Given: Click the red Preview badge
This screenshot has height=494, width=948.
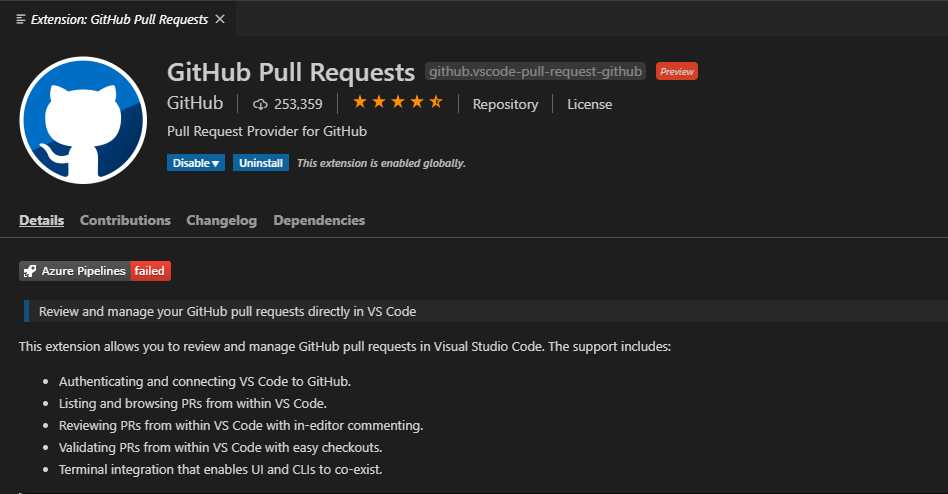Looking at the screenshot, I should point(677,71).
